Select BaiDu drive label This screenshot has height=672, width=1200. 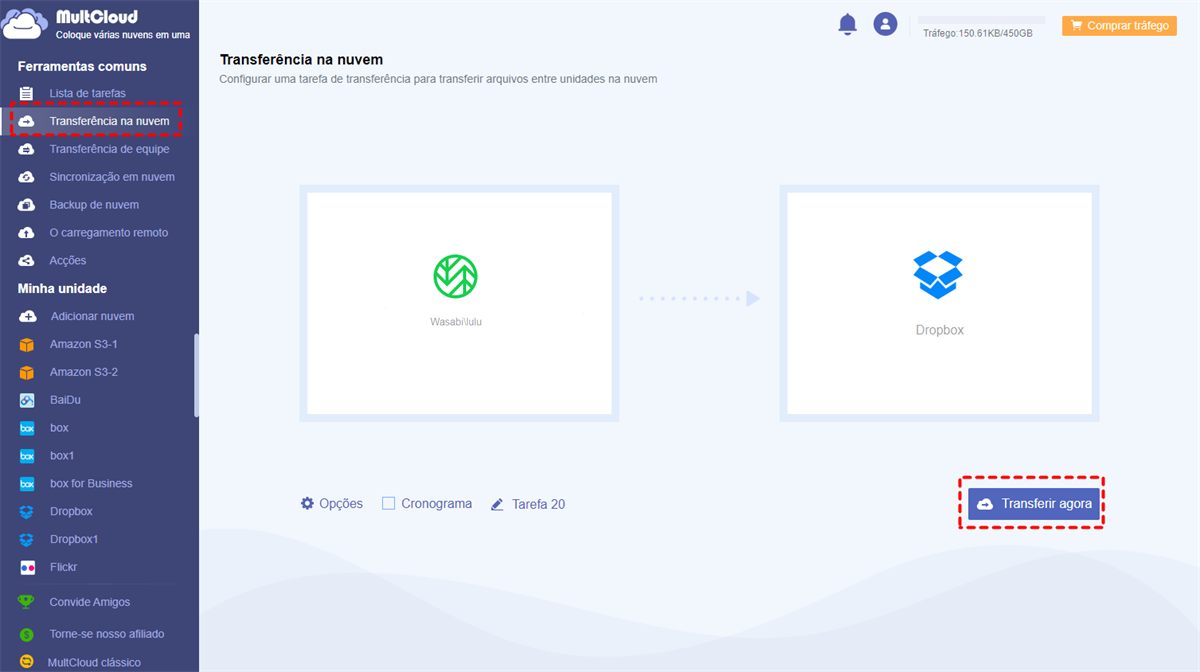click(66, 400)
